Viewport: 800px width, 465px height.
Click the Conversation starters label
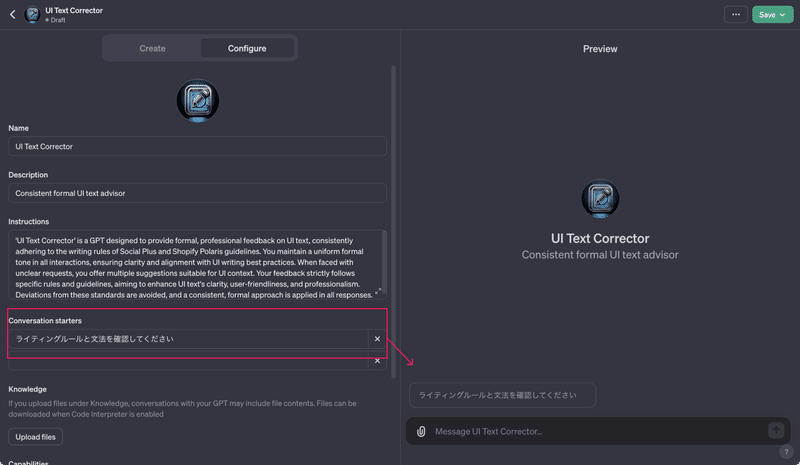click(45, 321)
